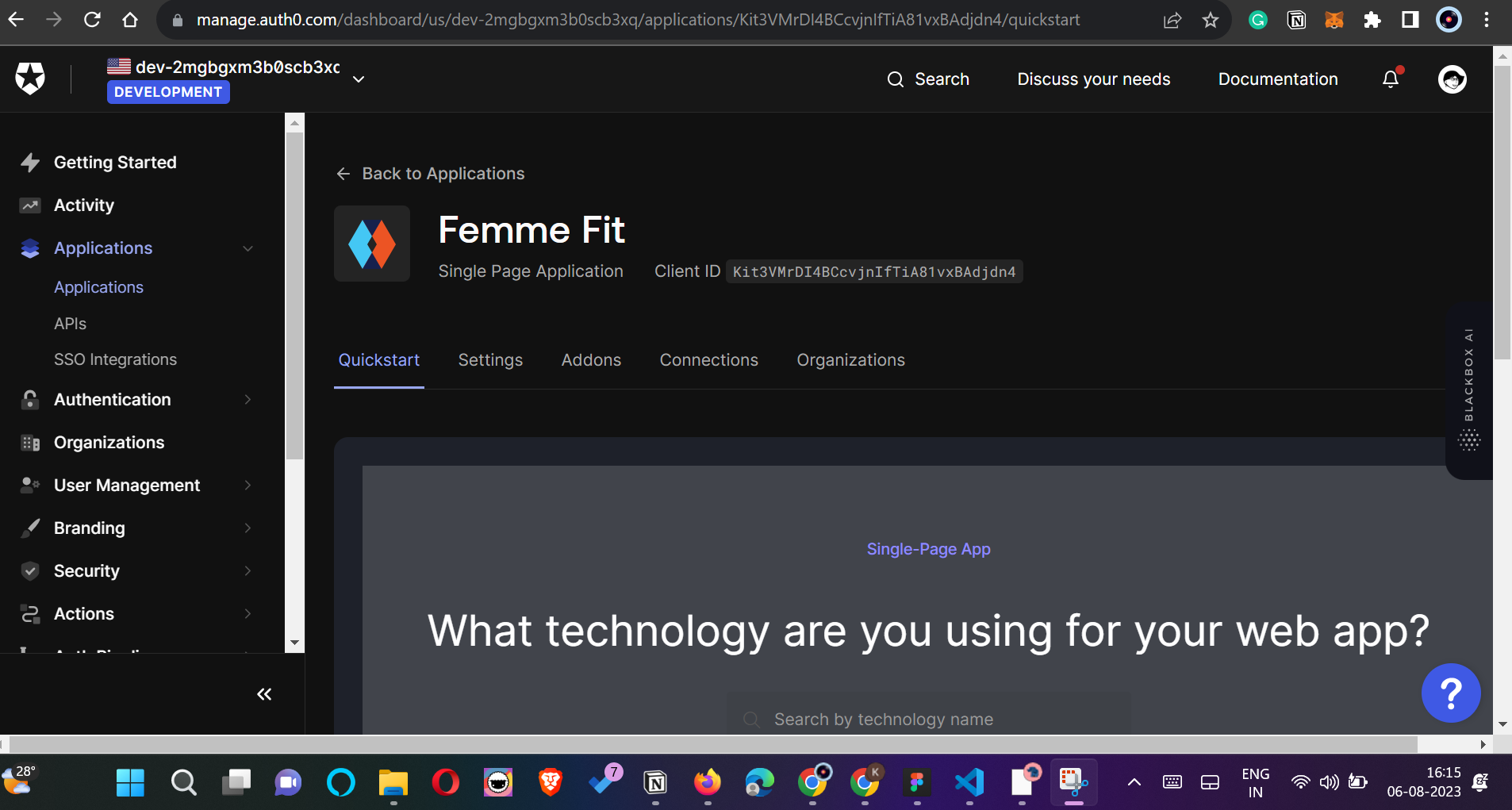
Task: Show hidden system tray icons
Action: coord(1134,783)
